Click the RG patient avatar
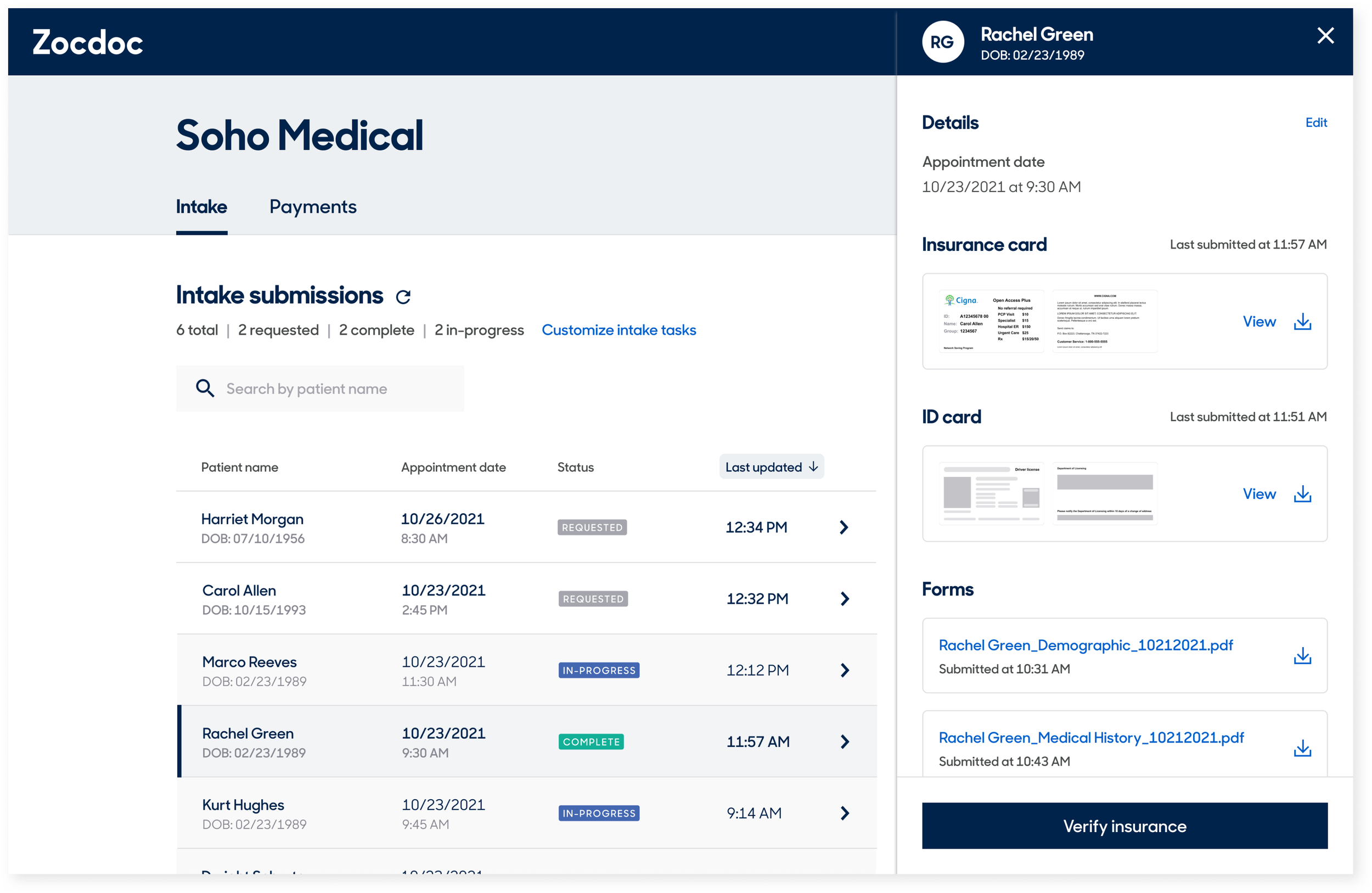1372x893 pixels. [942, 42]
